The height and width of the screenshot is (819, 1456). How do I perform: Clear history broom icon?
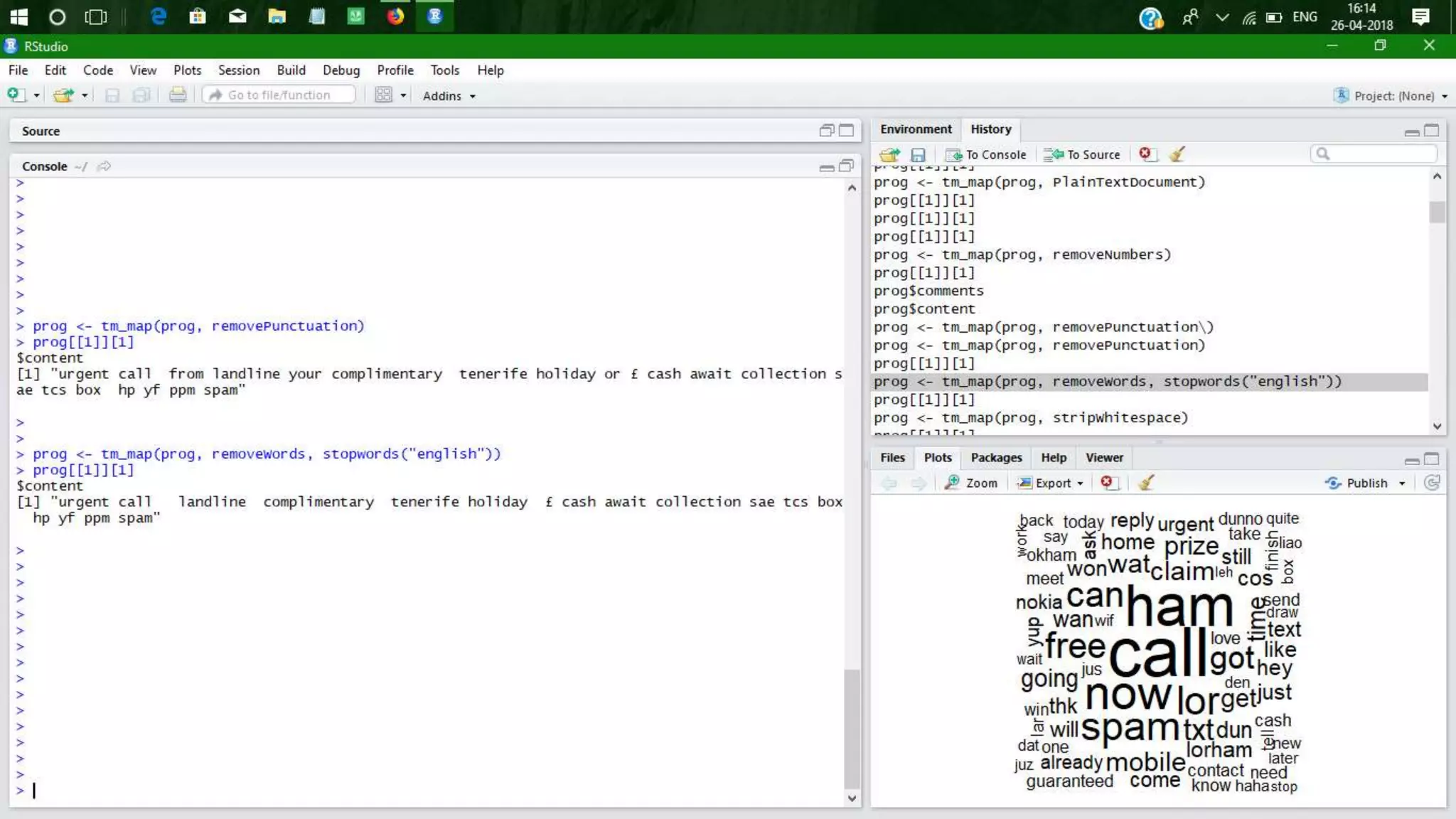1177,154
